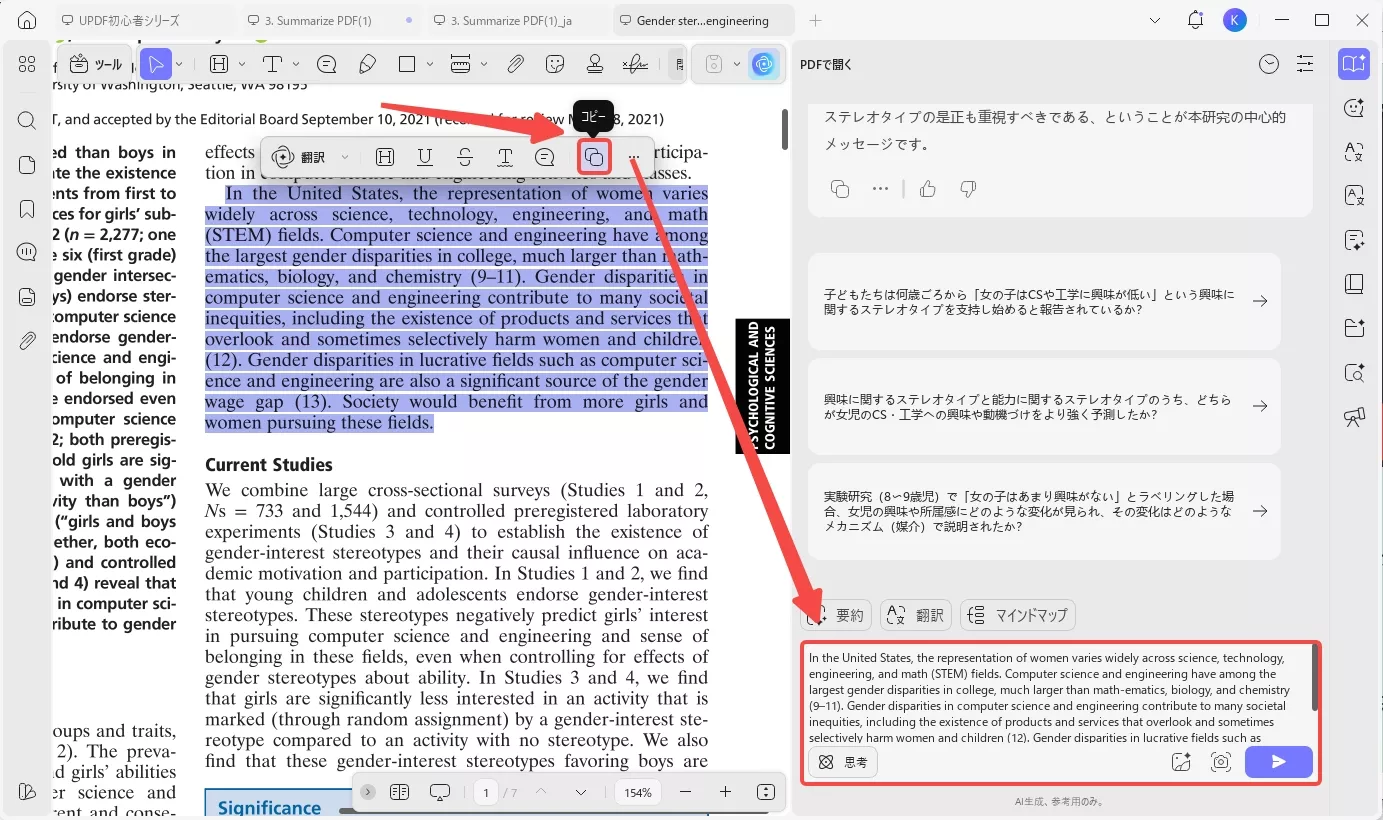Select the pencil drawing tool

coord(367,64)
